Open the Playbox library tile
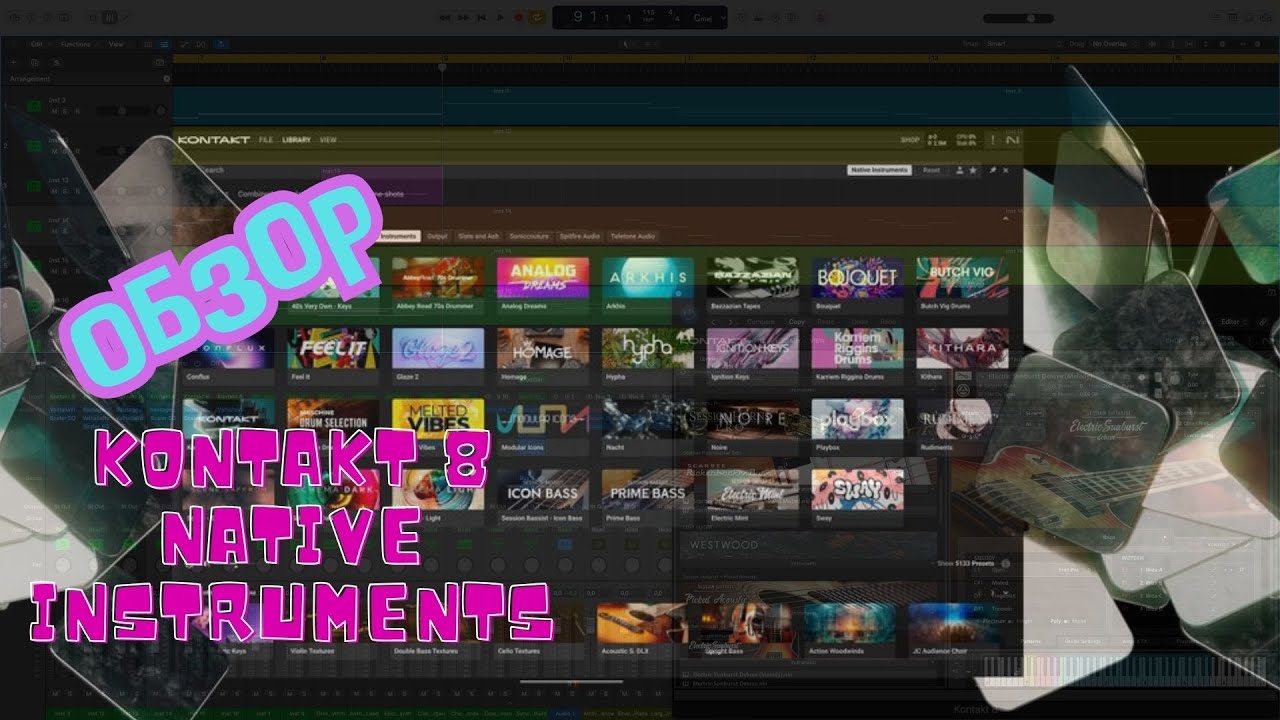Image resolution: width=1280 pixels, height=720 pixels. tap(858, 427)
